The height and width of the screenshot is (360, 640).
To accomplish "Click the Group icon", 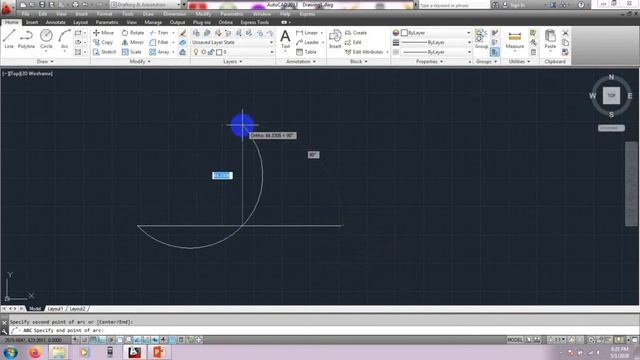I will 481,39.
